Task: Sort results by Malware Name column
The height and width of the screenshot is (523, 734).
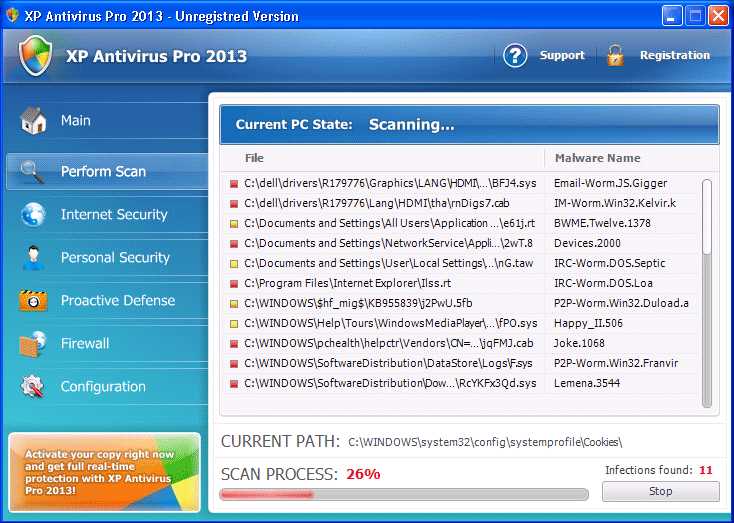Action: pyautogui.click(x=597, y=158)
